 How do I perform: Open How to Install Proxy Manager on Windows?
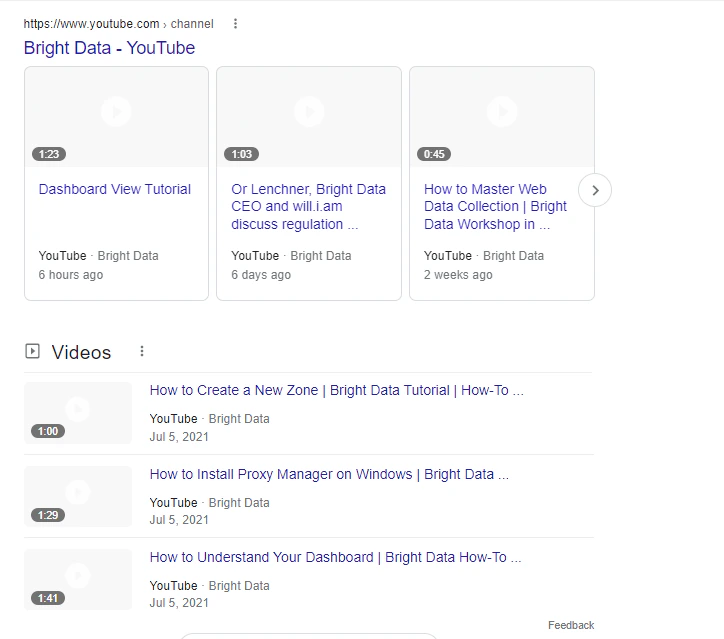(329, 475)
